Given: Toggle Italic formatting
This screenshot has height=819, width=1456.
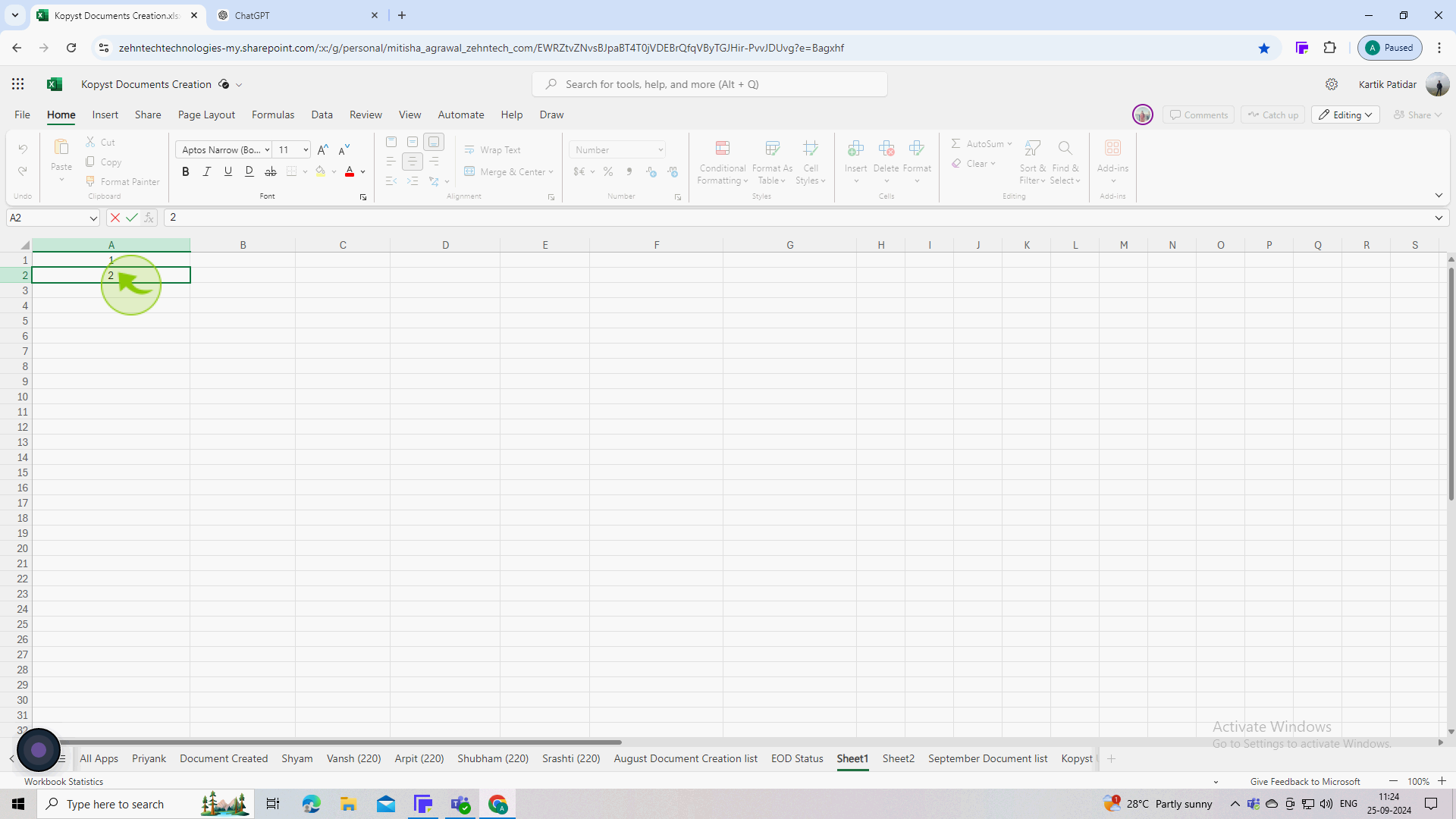Looking at the screenshot, I should [207, 171].
